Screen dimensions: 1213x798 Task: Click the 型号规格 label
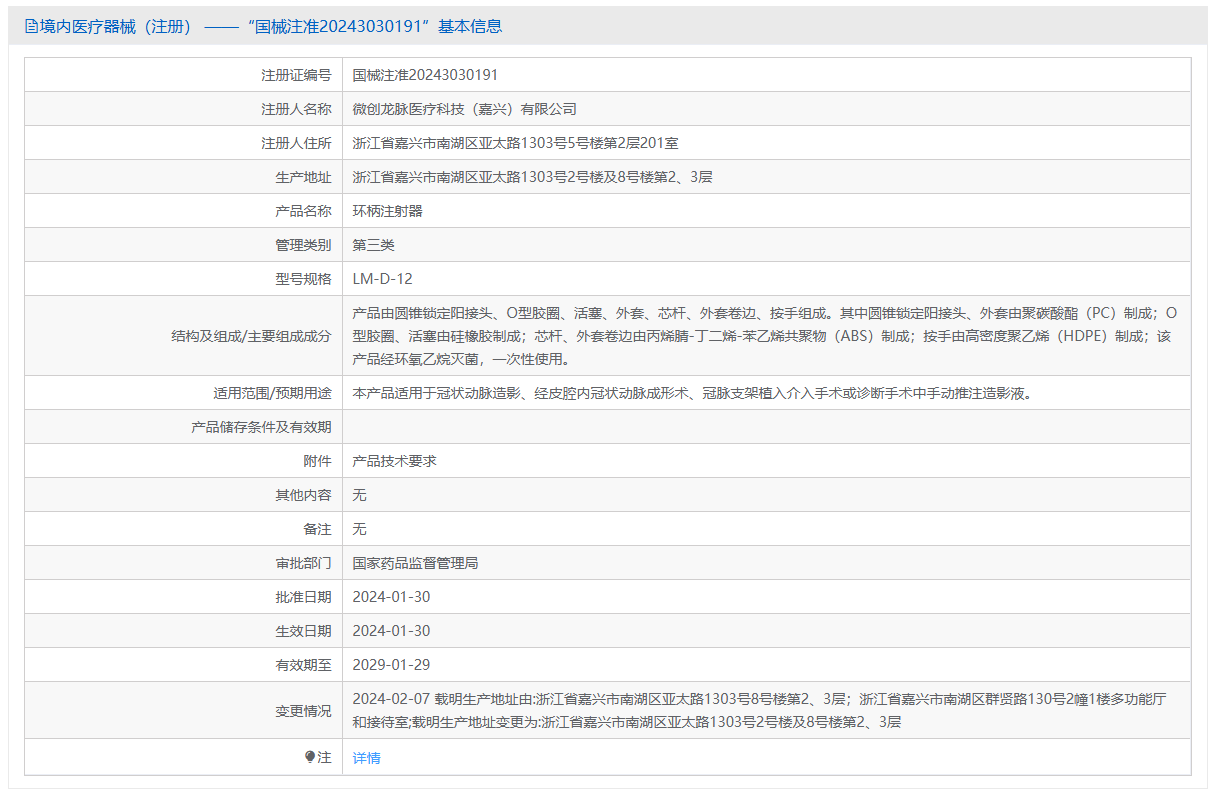pyautogui.click(x=303, y=279)
